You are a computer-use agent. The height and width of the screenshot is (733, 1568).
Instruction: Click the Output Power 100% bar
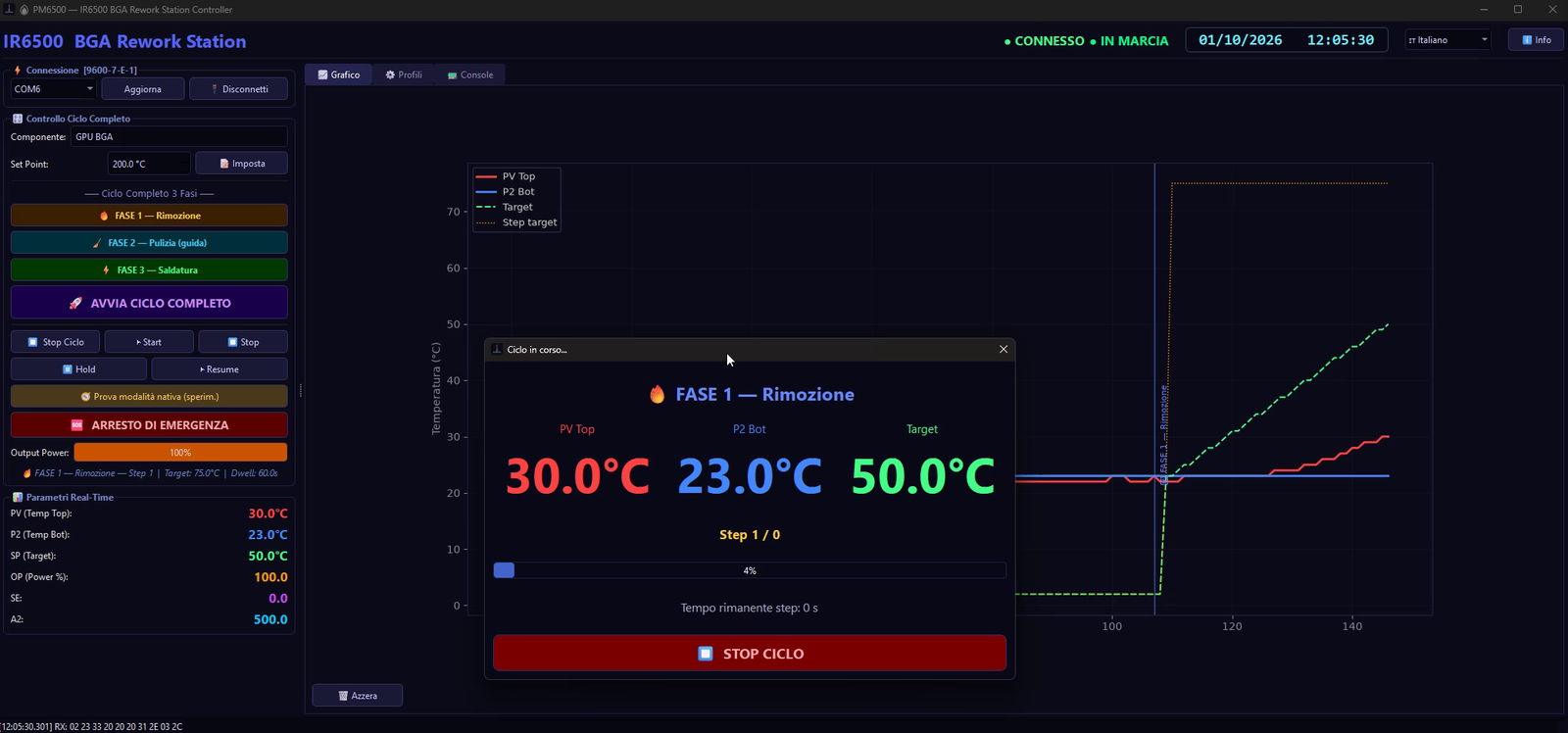180,453
